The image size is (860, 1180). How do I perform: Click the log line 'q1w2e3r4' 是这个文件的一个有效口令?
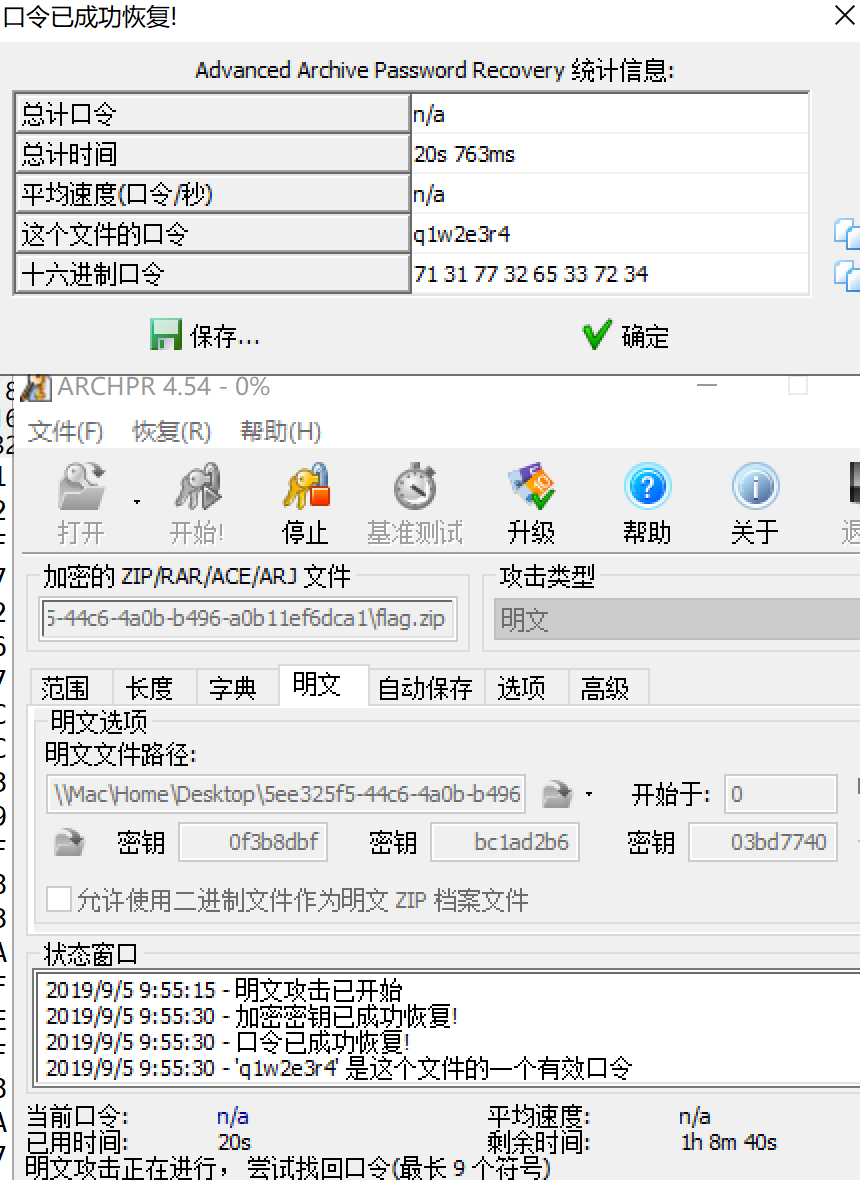tap(339, 1067)
